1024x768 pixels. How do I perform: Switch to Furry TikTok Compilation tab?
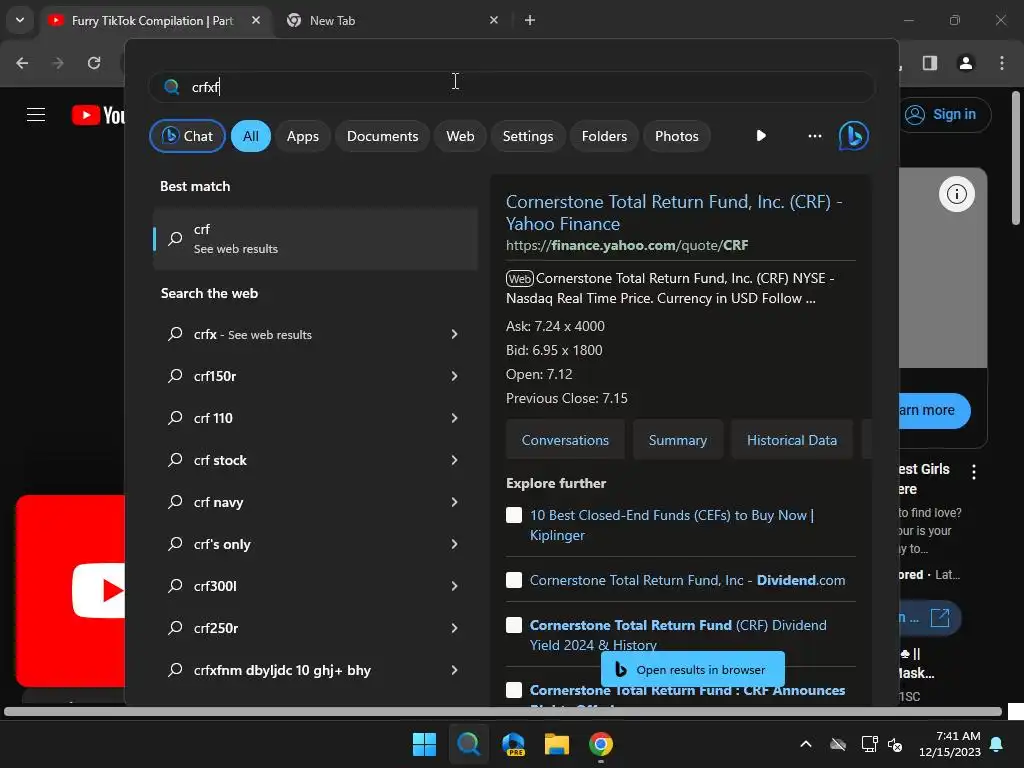coord(155,20)
